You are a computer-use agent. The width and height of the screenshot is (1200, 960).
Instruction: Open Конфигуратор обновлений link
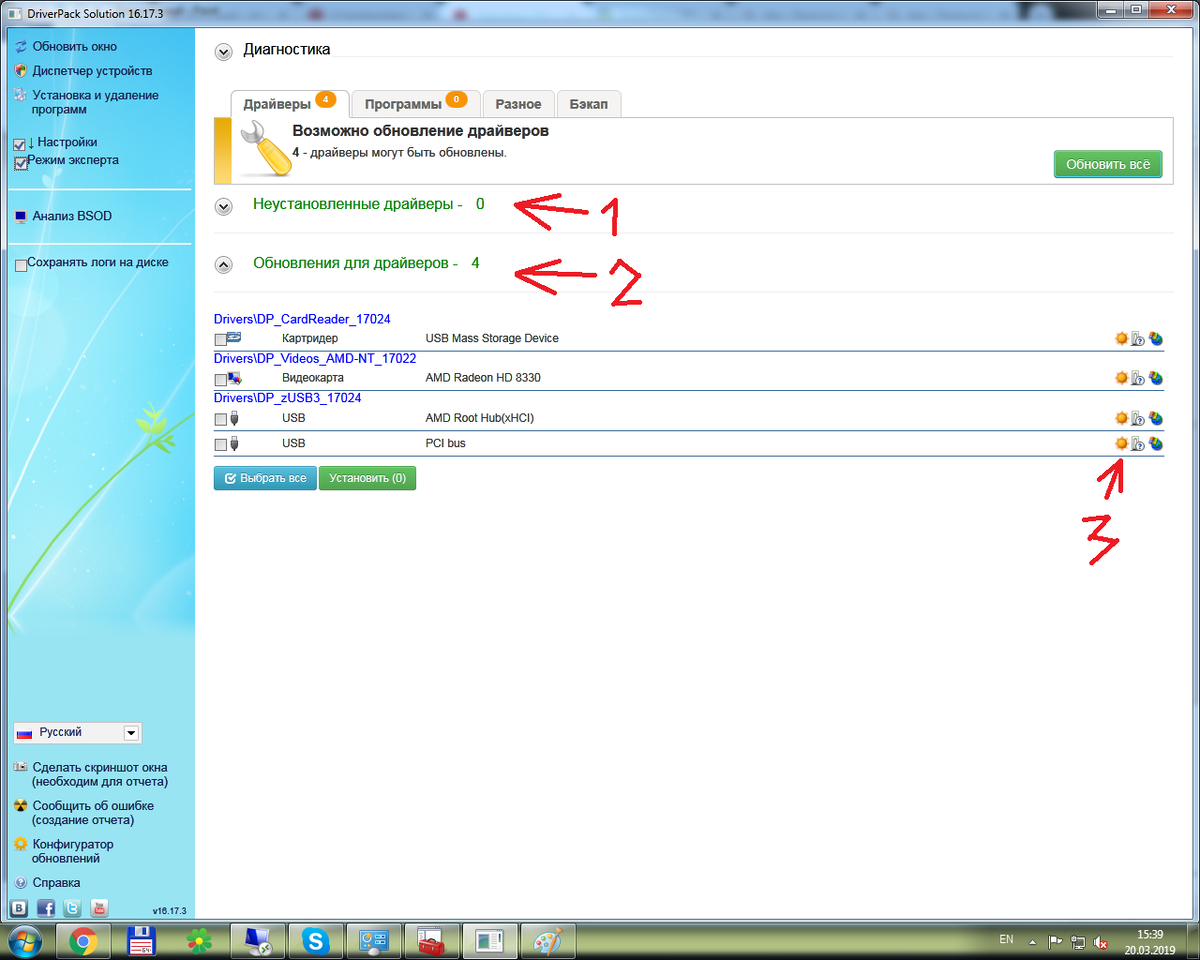coord(73,851)
